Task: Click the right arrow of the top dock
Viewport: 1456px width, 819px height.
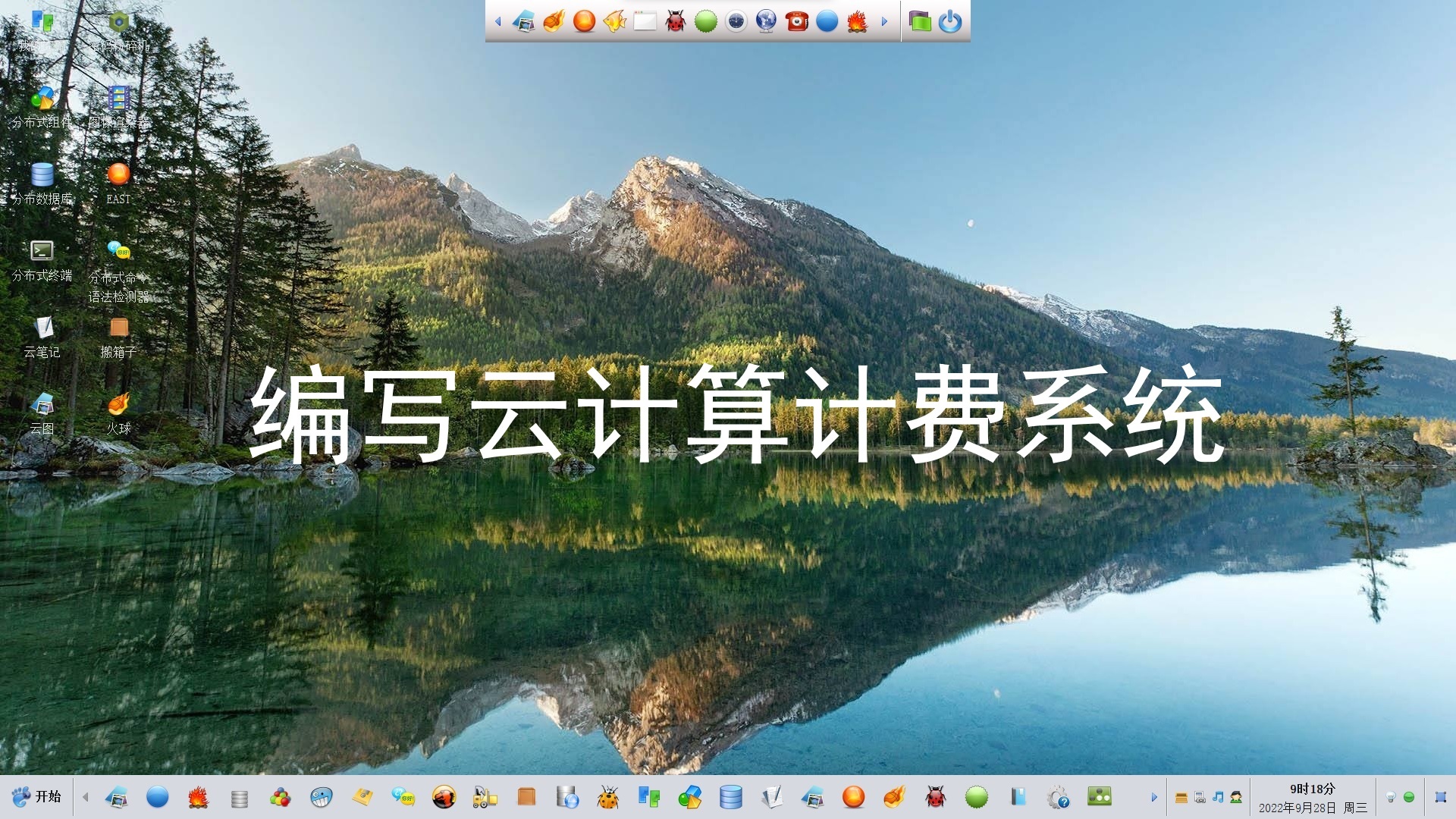Action: tap(883, 22)
